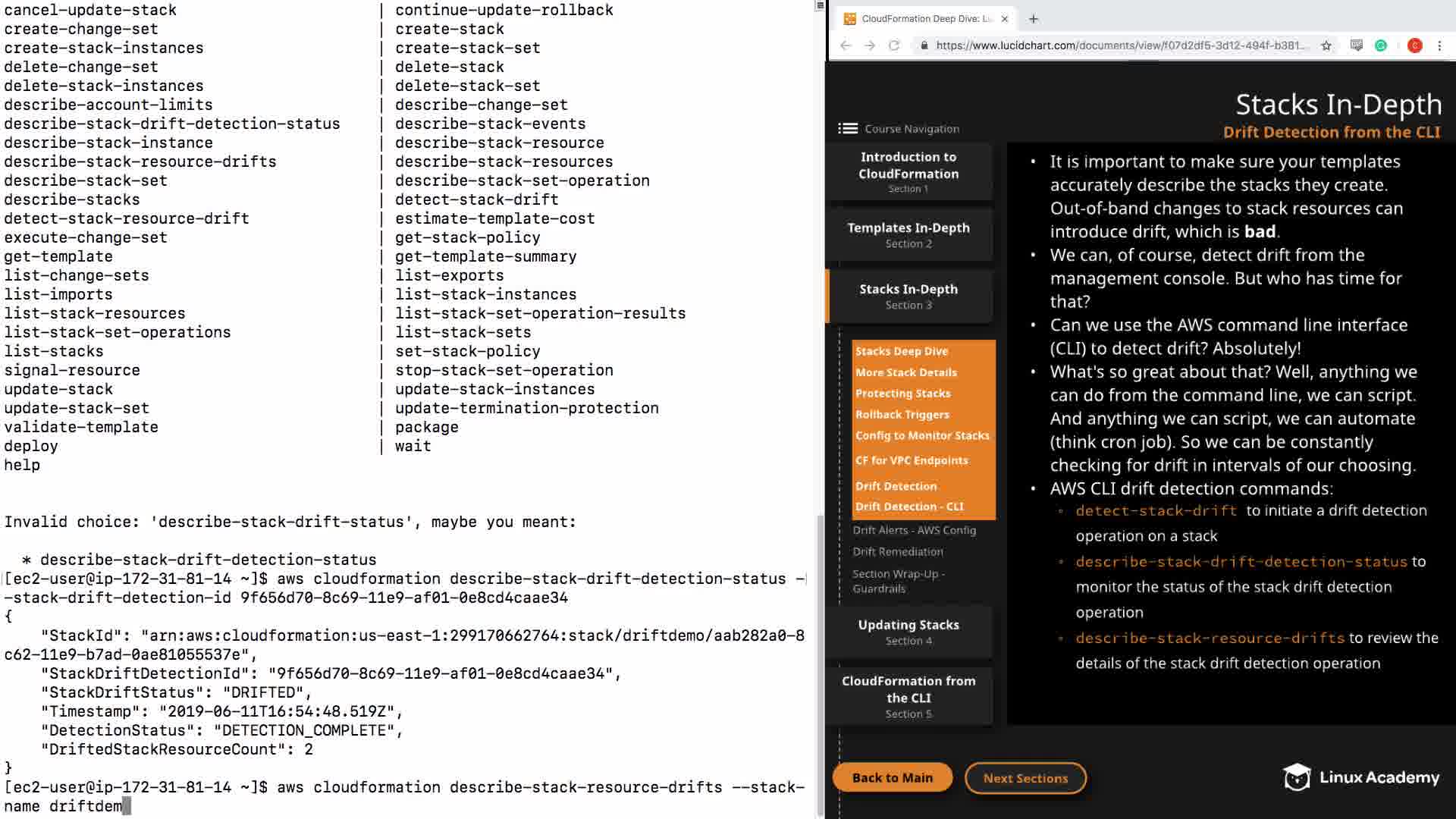Expand the Templates In-Depth Section 2
The width and height of the screenshot is (1456, 819).
[908, 234]
